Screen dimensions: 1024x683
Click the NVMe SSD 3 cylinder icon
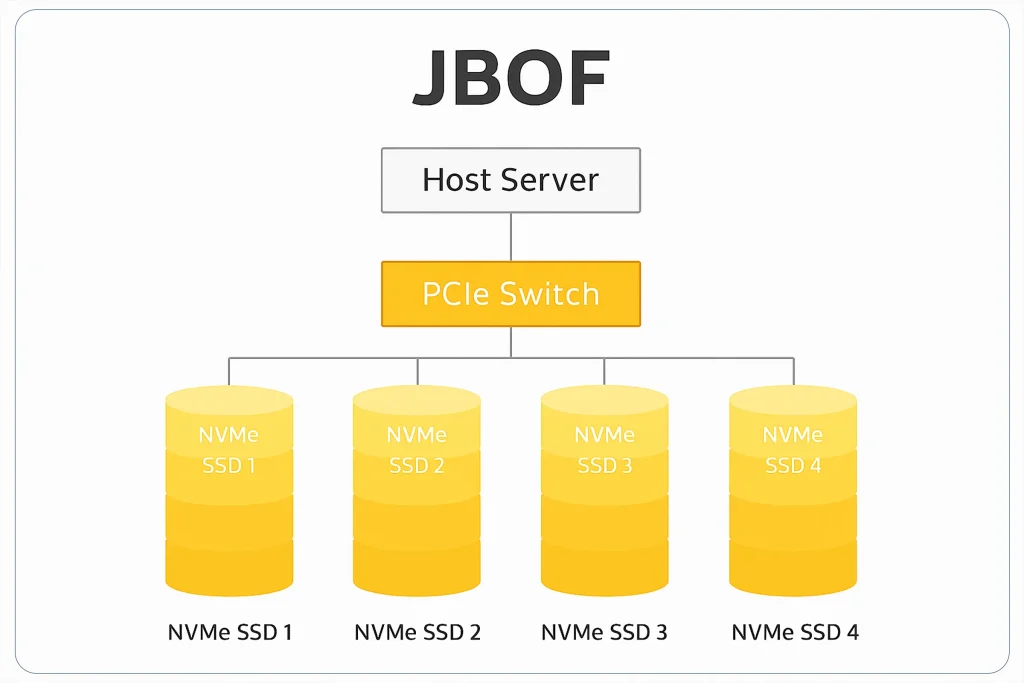click(605, 491)
